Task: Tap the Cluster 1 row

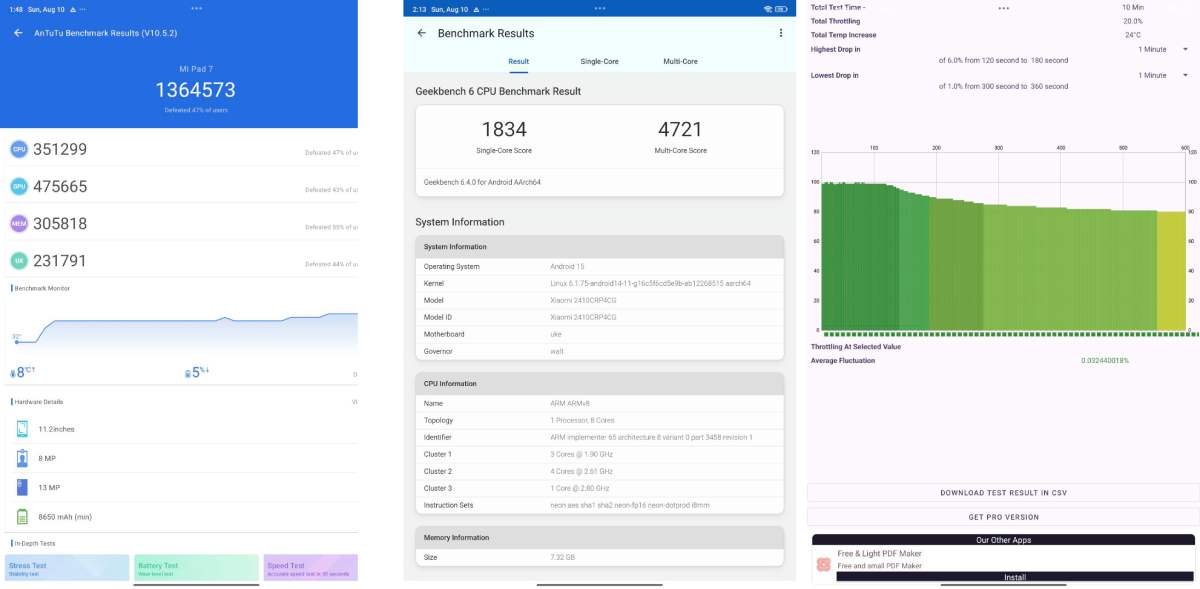Action: 599,454
